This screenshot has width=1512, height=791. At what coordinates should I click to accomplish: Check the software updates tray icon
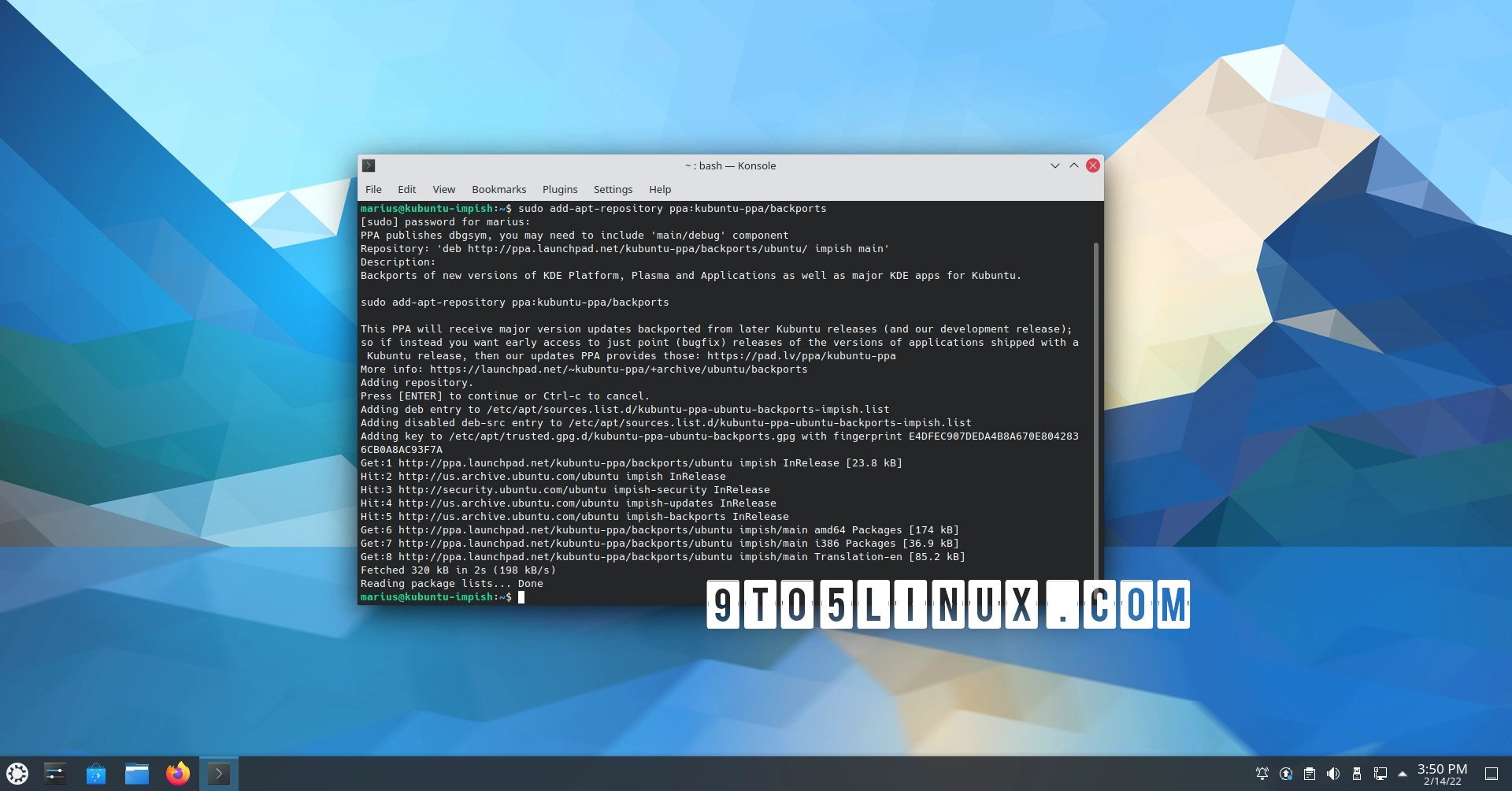pos(1286,774)
